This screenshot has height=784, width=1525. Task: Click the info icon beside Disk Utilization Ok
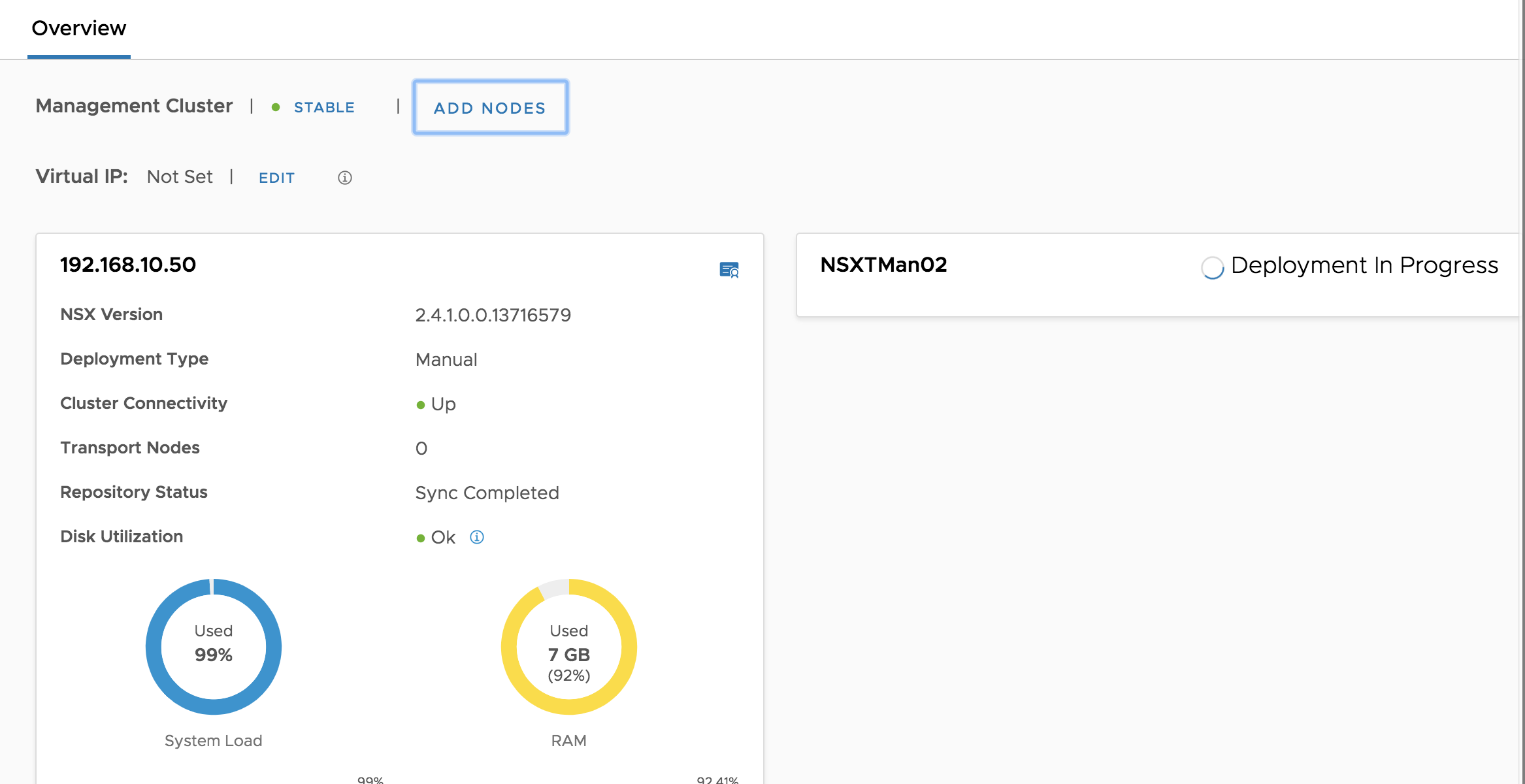coord(477,537)
